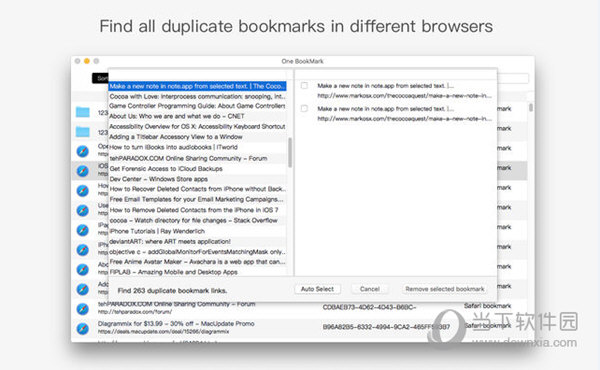Click the search field in main window
This screenshot has height=370, width=600.
(x=513, y=79)
